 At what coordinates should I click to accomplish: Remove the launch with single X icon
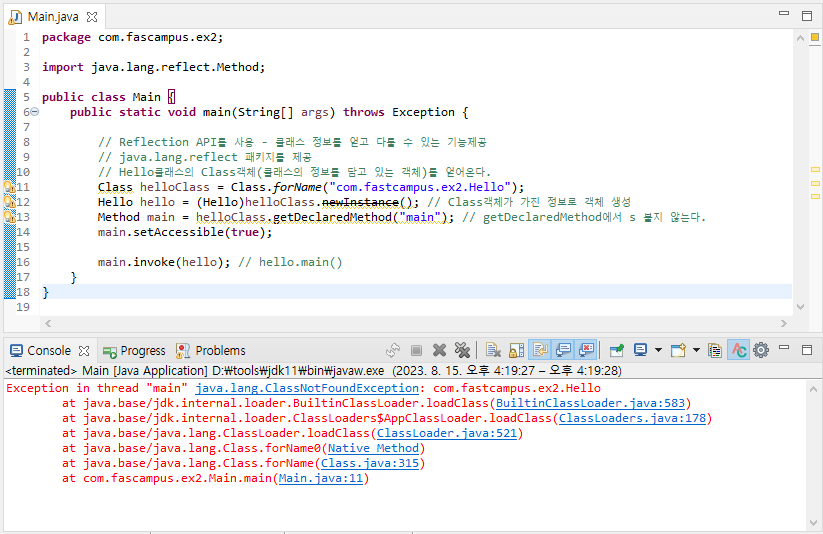point(439,350)
